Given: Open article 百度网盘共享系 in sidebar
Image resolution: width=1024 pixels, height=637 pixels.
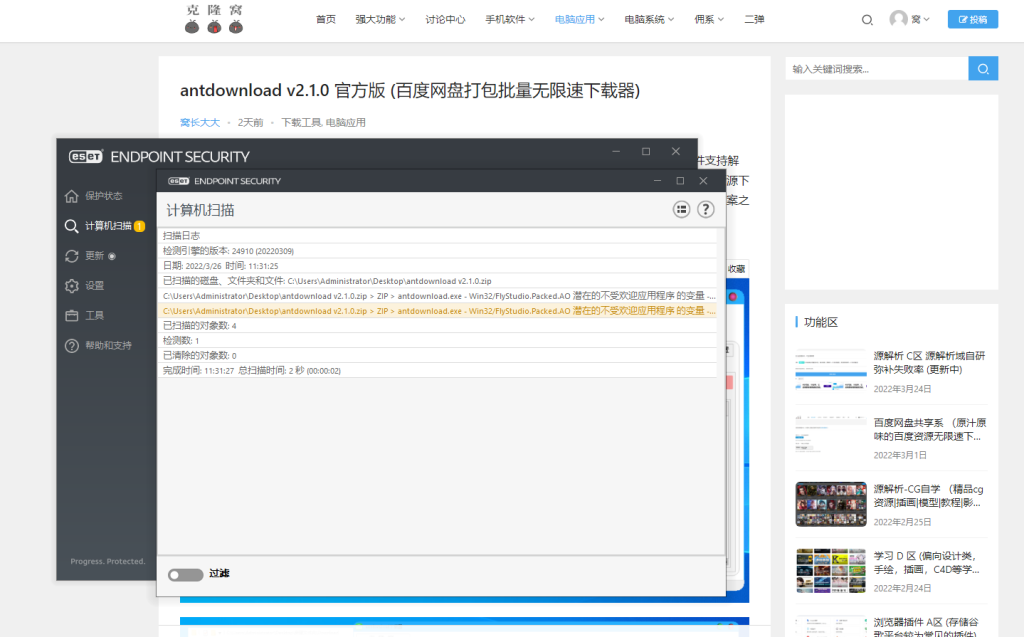Looking at the screenshot, I should [930, 429].
